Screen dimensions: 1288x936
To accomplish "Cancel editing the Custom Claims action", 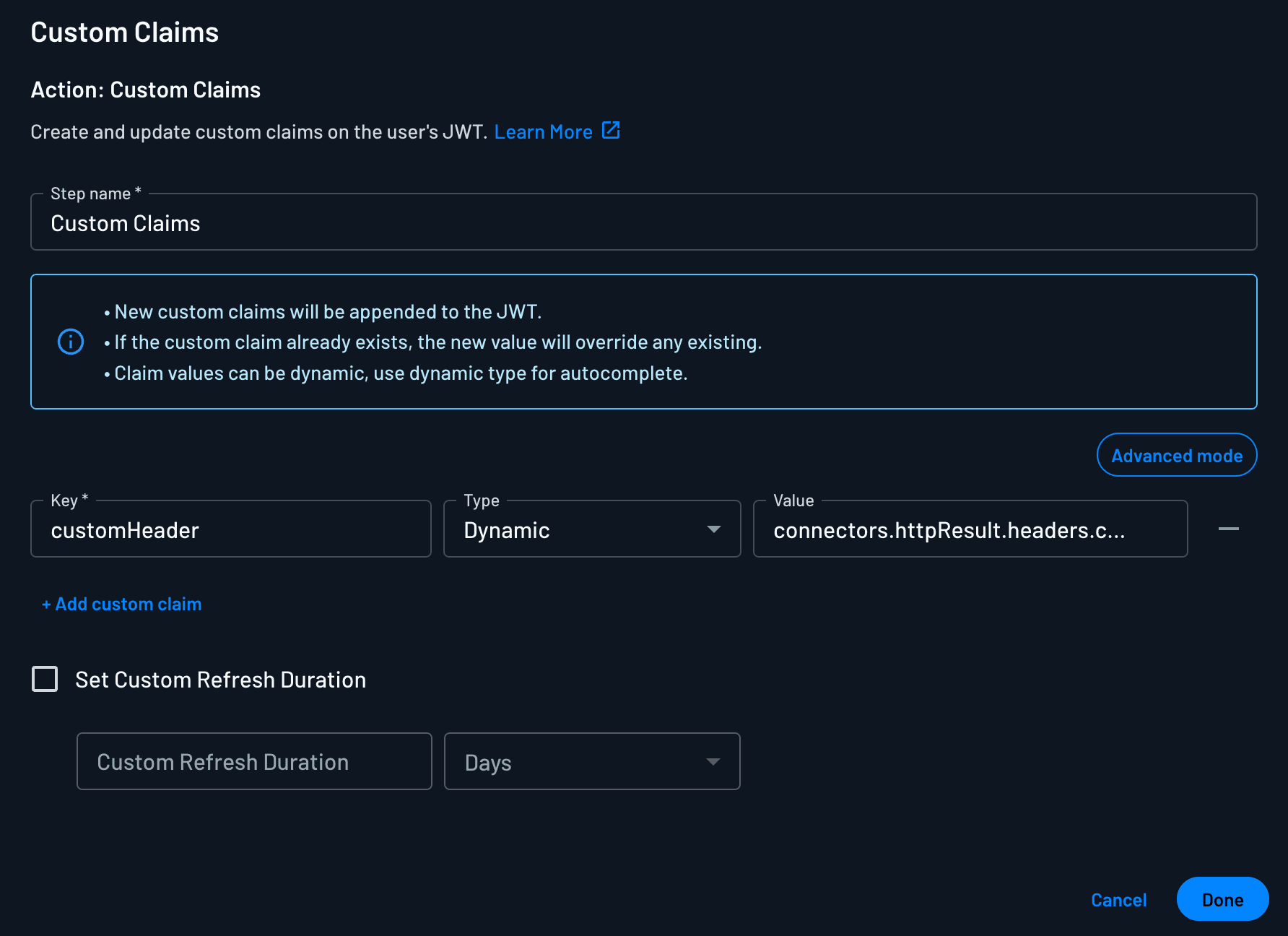I will [x=1118, y=900].
